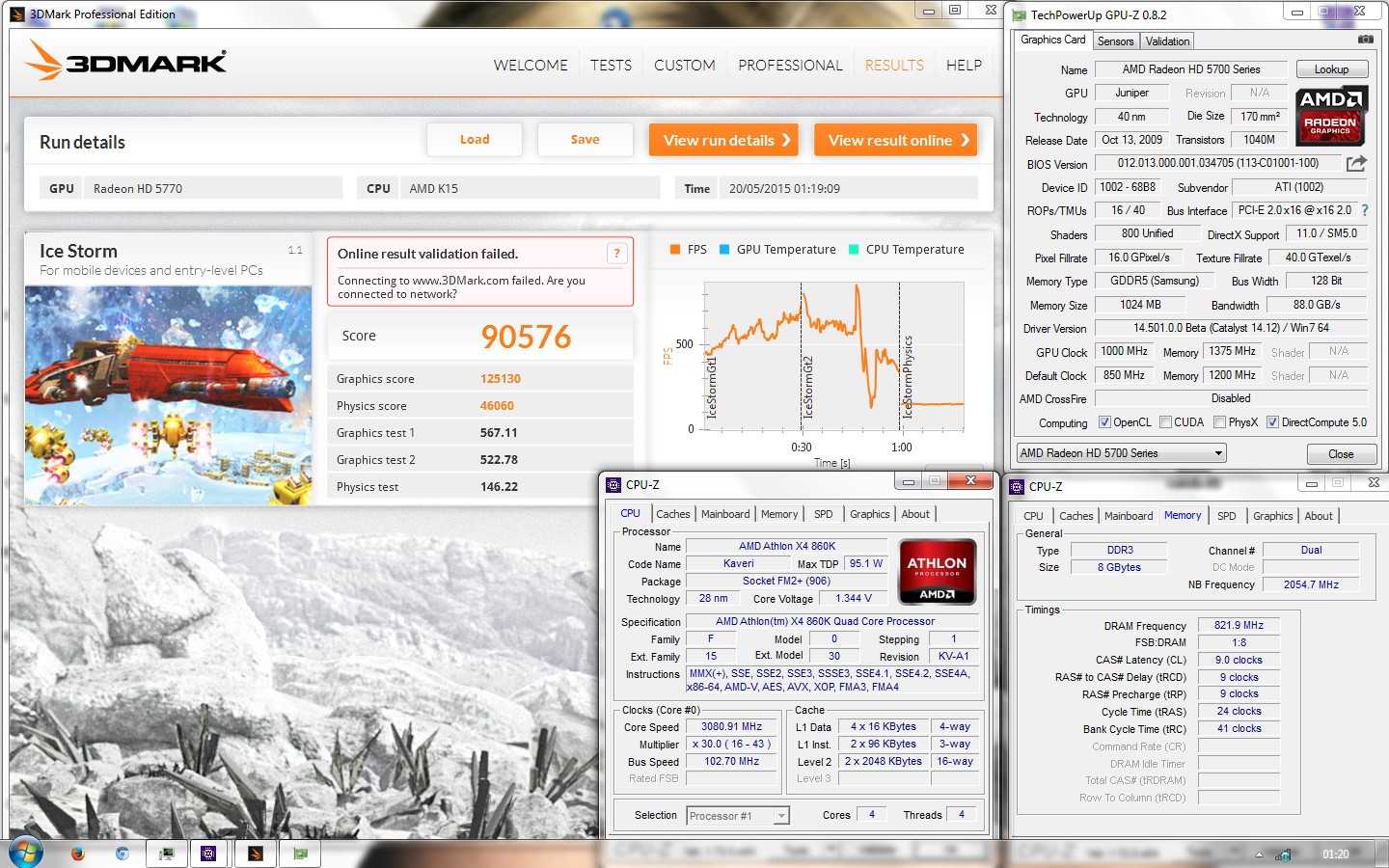Viewport: 1389px width, 868px height.
Task: Toggle the PhysX checkbox in GPU-Z
Action: point(1219,421)
